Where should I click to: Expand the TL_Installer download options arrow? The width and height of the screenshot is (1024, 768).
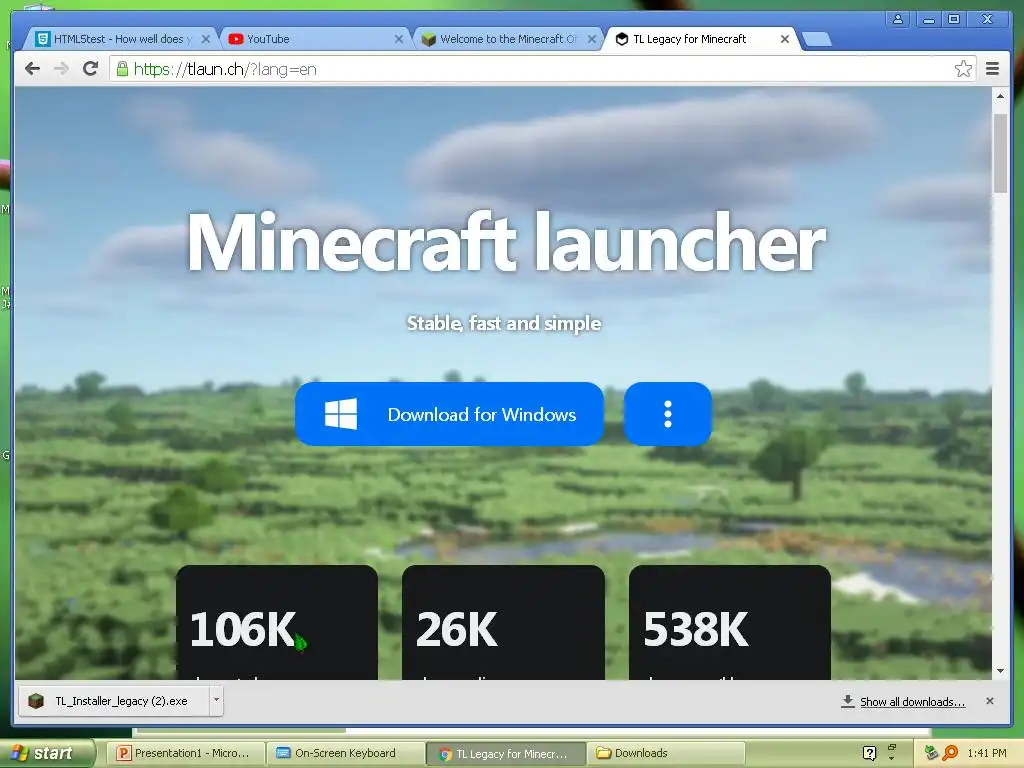pos(216,700)
